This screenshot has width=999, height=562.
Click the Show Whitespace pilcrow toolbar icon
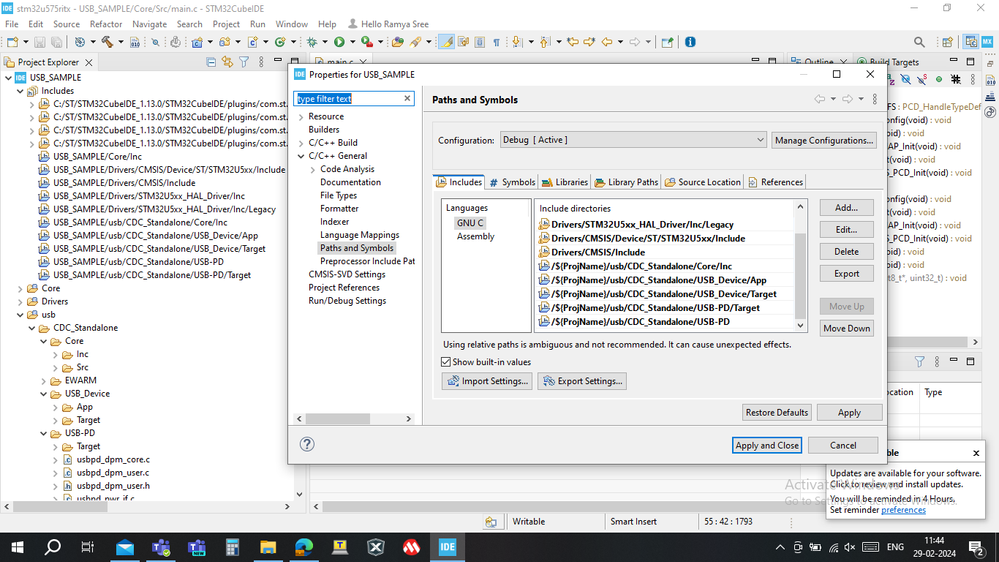[496, 42]
